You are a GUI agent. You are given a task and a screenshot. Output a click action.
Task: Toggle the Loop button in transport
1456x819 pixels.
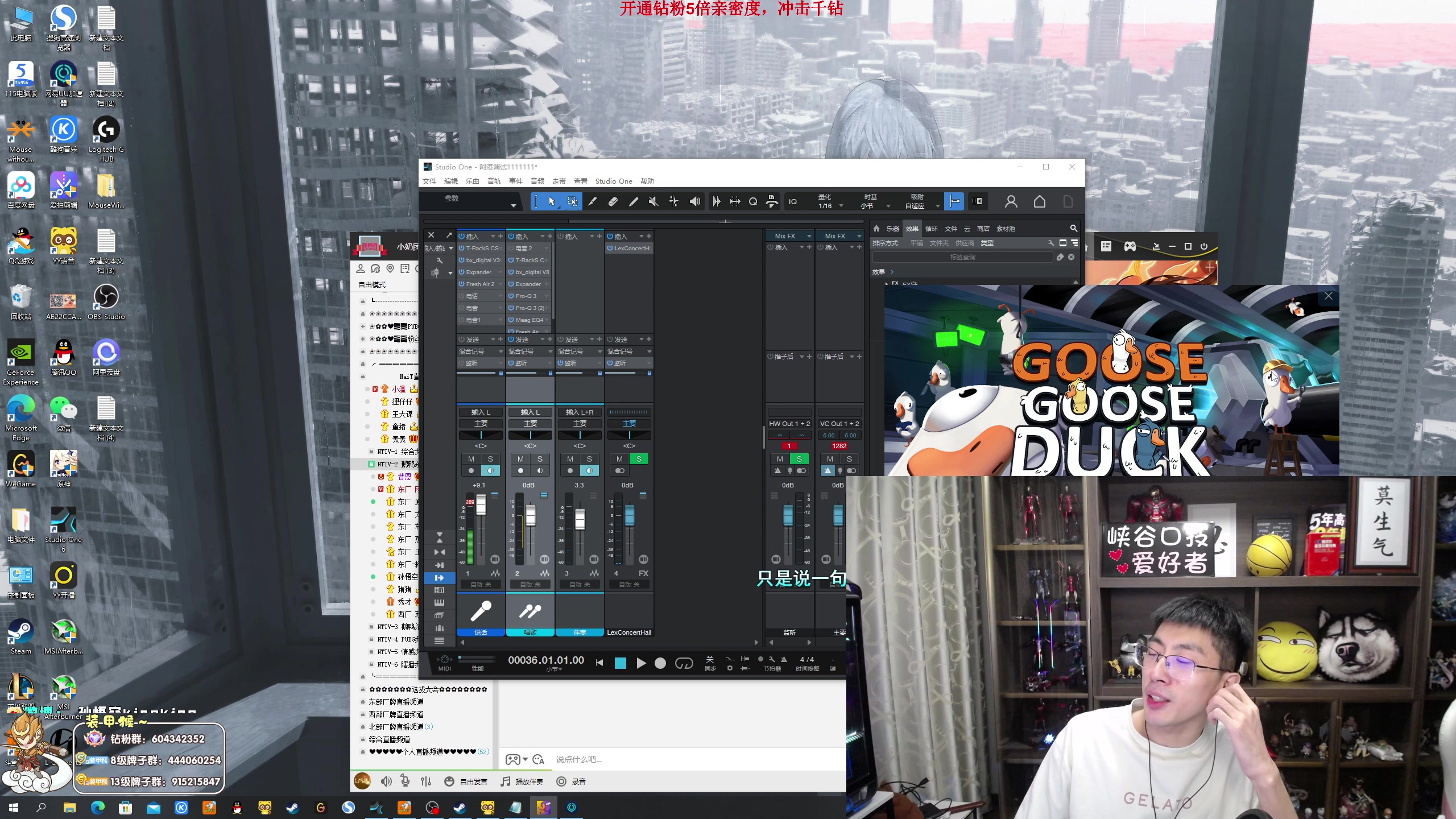click(x=684, y=663)
